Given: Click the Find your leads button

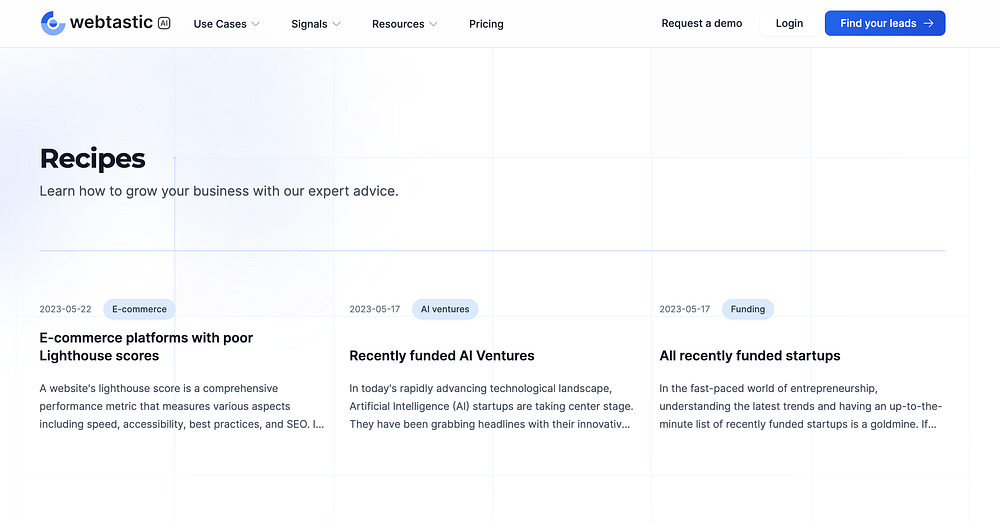Looking at the screenshot, I should pos(884,23).
